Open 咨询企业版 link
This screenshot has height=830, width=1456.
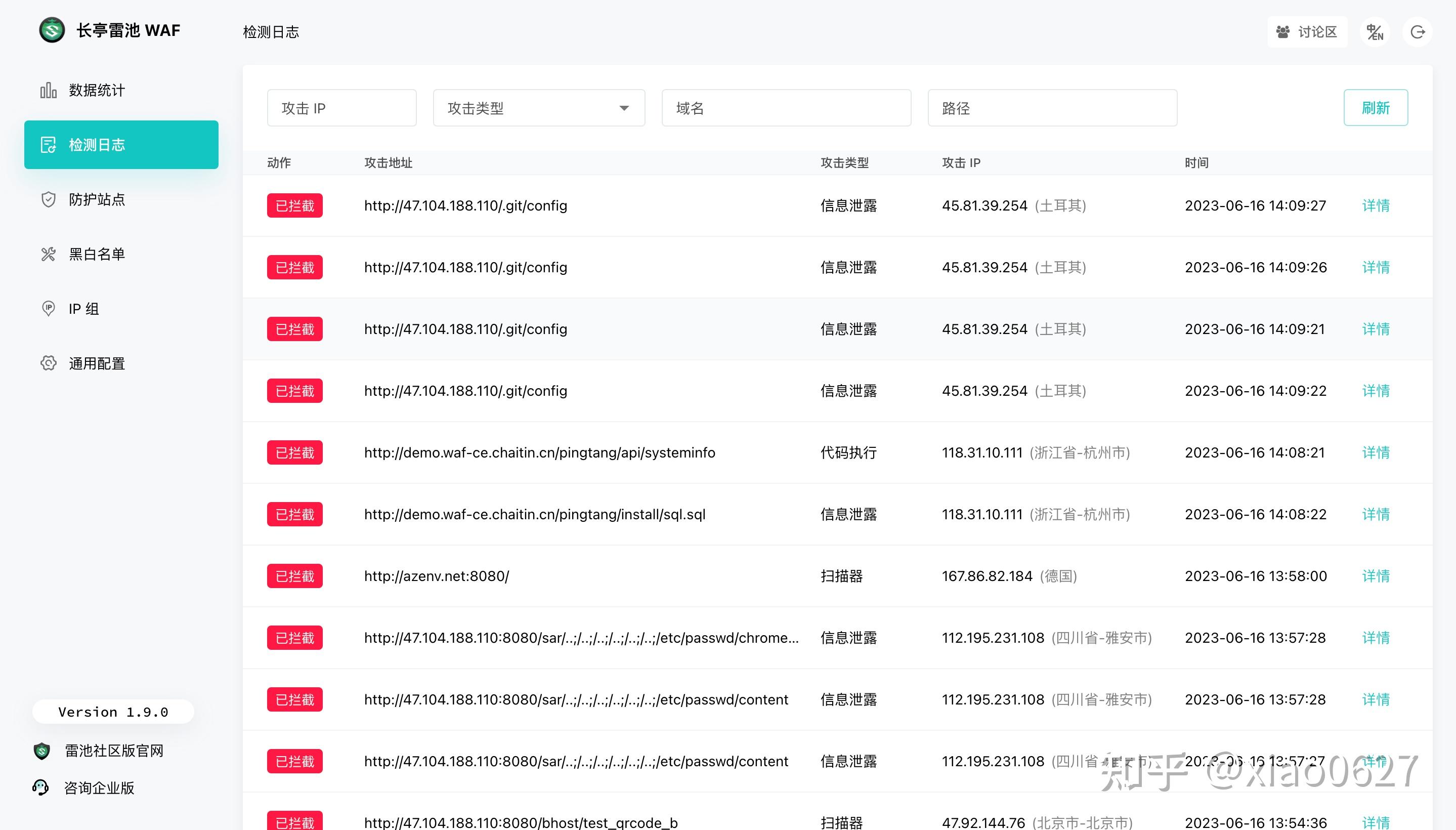(99, 788)
